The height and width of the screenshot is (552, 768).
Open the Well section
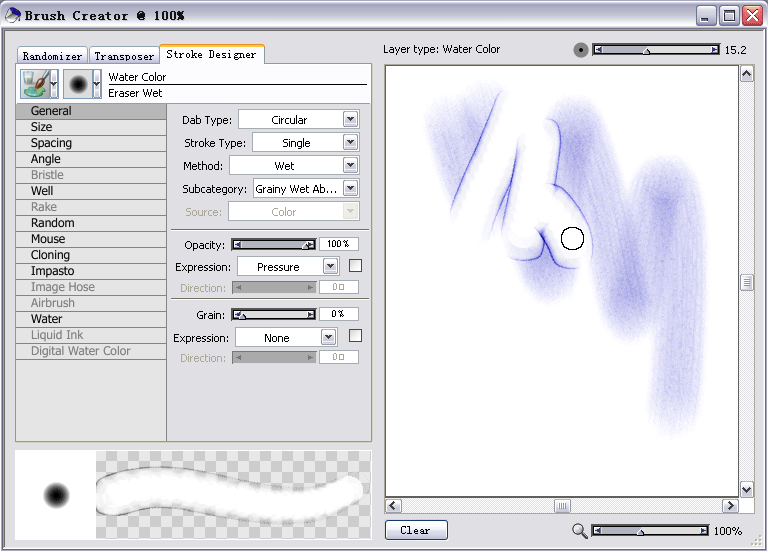[x=91, y=191]
